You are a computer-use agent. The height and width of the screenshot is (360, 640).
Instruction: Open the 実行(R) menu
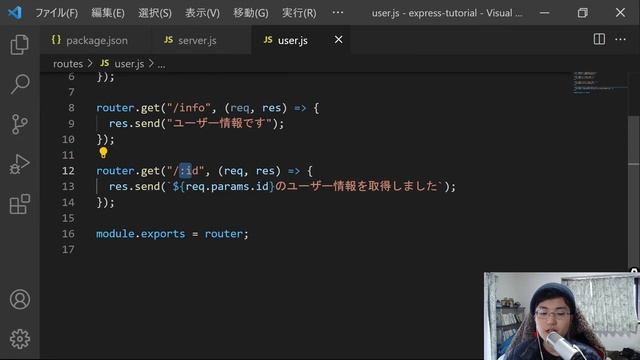point(299,13)
